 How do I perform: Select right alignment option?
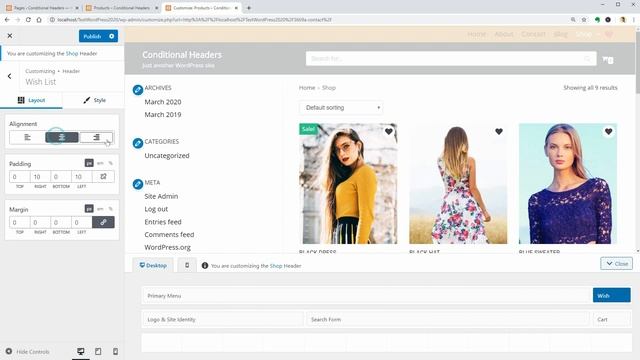(96, 137)
